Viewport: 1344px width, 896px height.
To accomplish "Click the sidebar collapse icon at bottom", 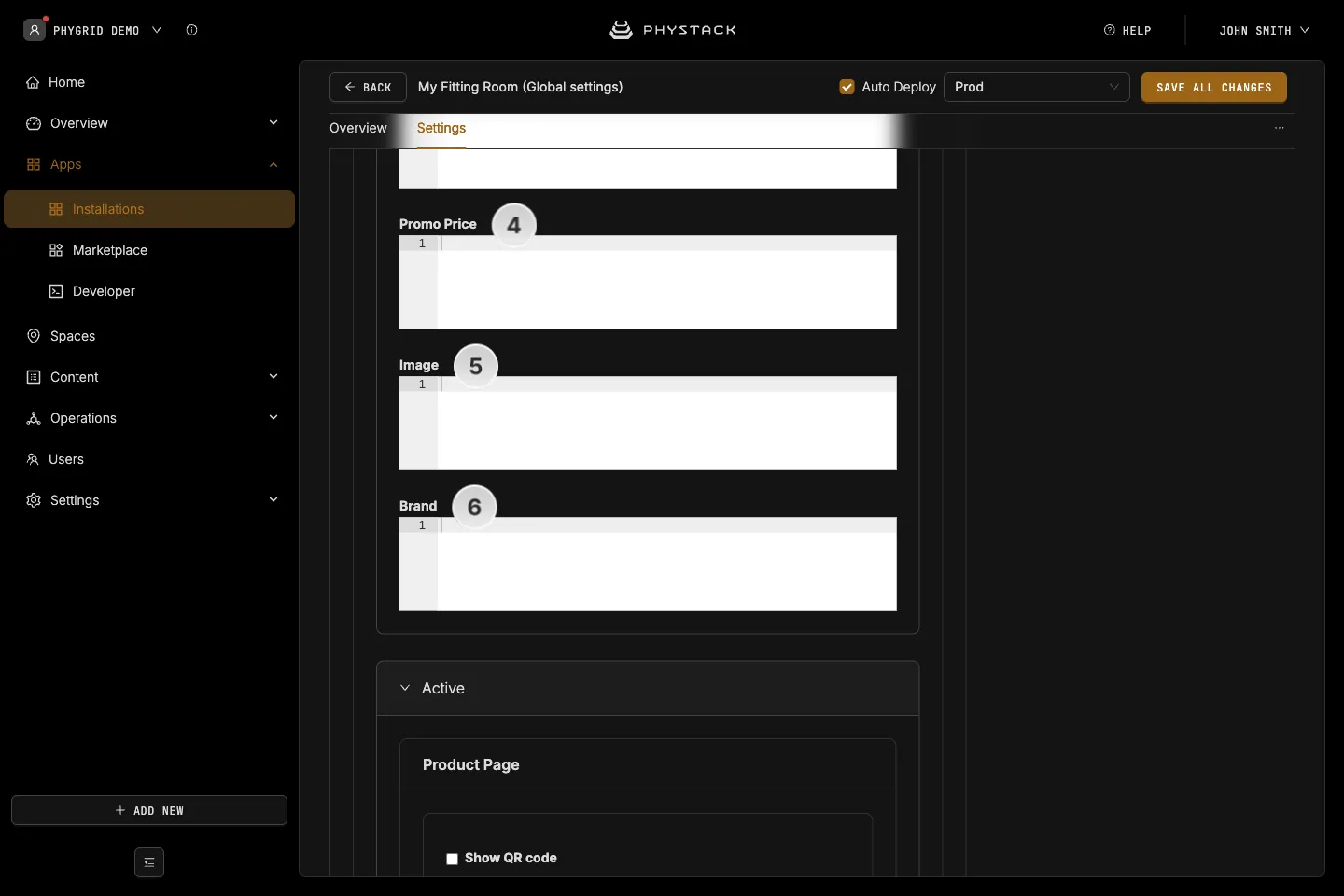I will click(x=149, y=862).
